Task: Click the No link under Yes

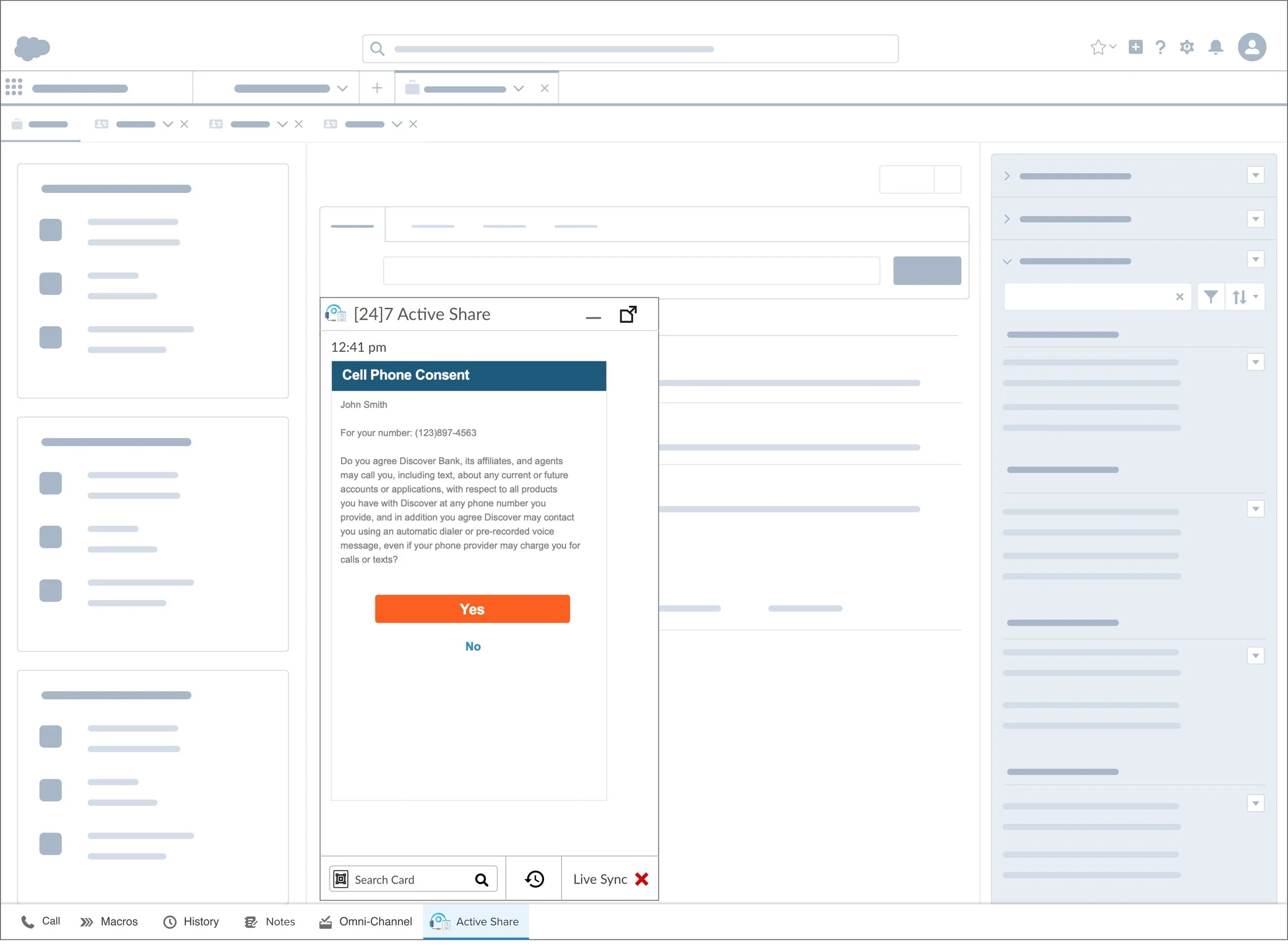Action: 472,646
